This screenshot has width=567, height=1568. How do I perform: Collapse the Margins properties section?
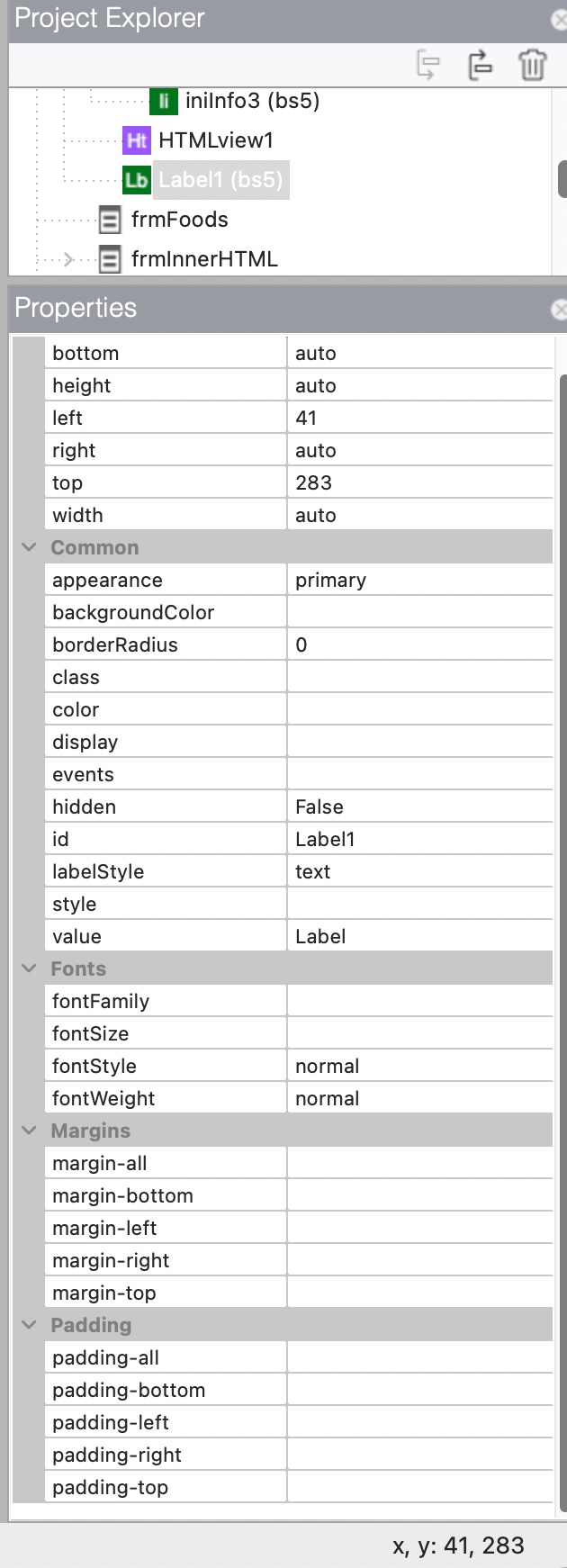(30, 1131)
